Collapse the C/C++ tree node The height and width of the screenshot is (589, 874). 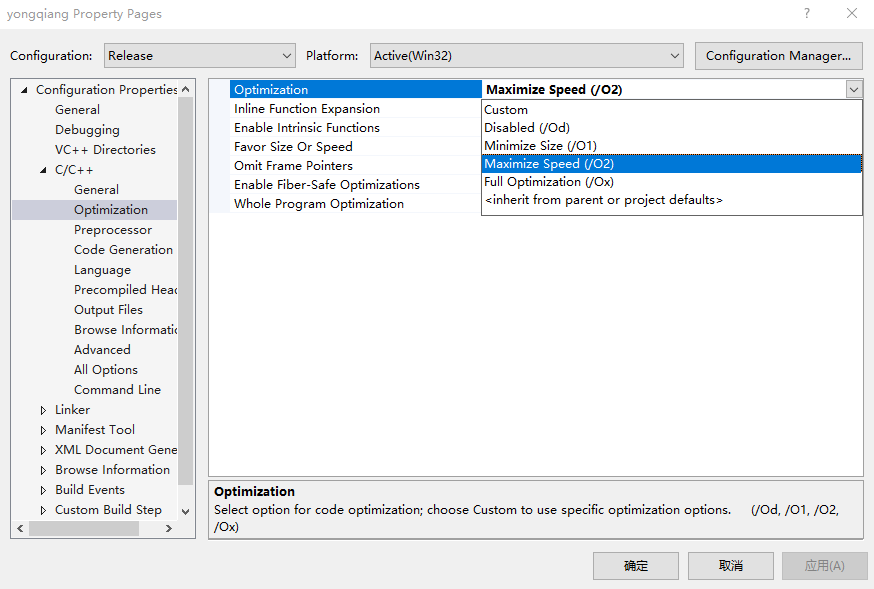43,170
